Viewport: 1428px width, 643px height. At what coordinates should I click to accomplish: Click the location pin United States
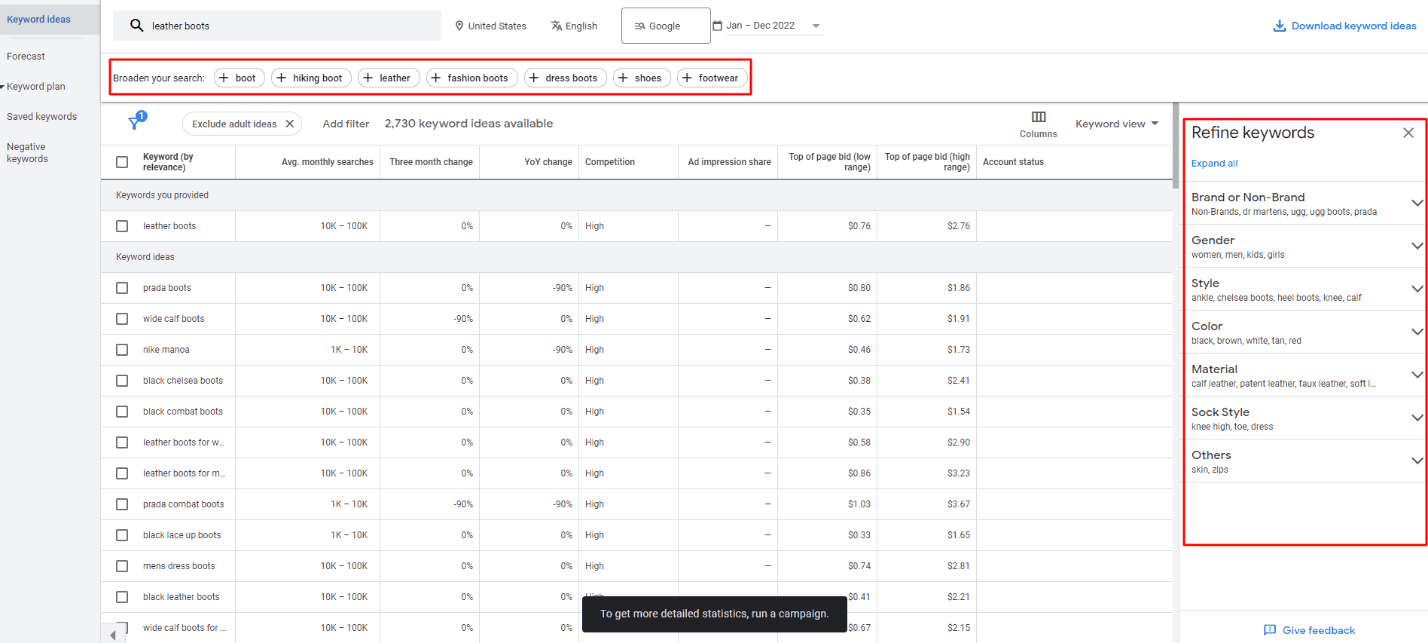coord(460,26)
